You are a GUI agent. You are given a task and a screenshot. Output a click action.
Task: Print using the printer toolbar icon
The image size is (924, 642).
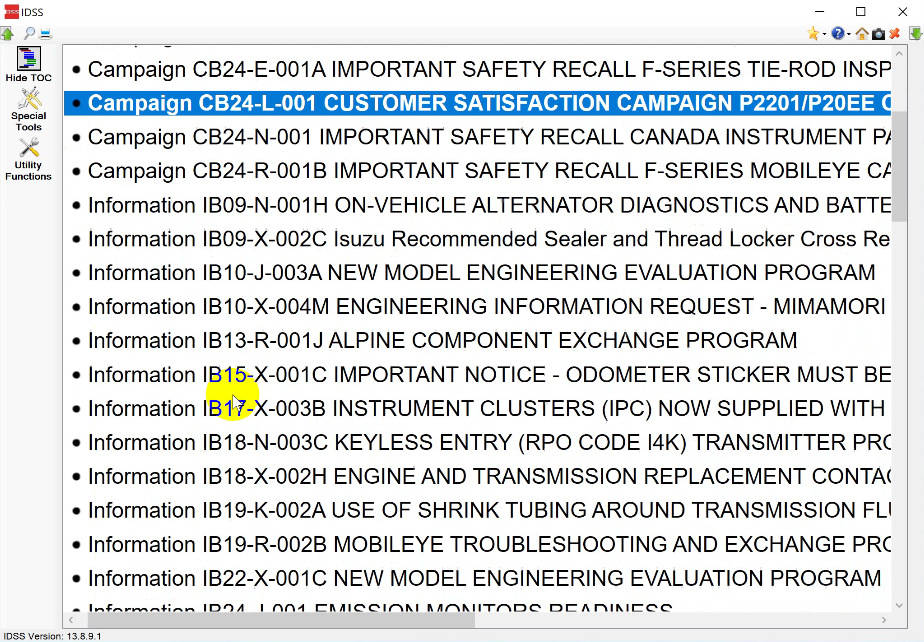pos(44,33)
